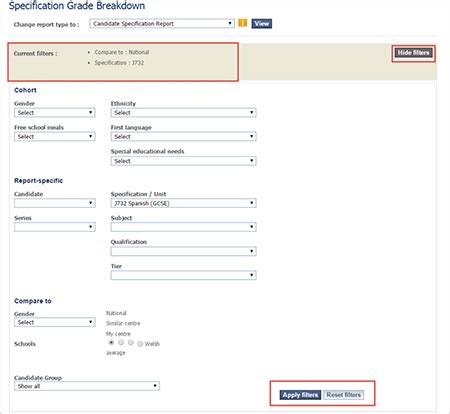Open the Cohort Gender dropdown
This screenshot has width=450, height=414.
(x=55, y=113)
